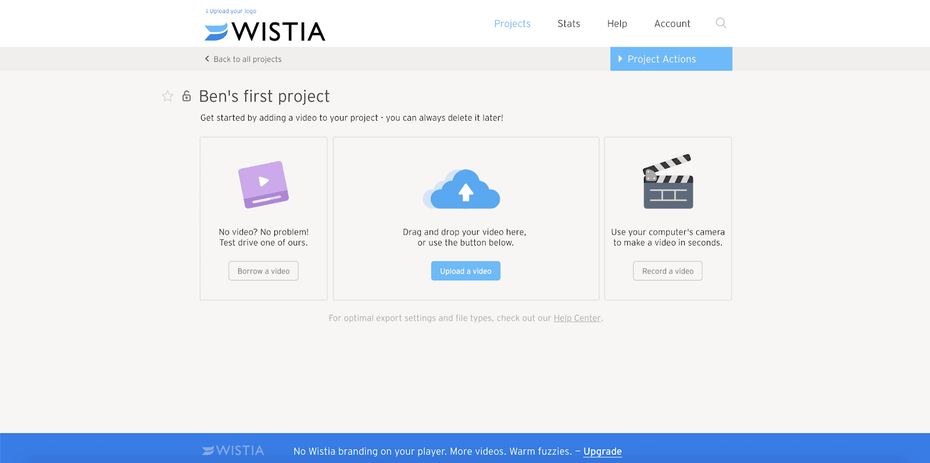Click the Wistia logo in header
This screenshot has height=463, width=930.
tap(265, 31)
